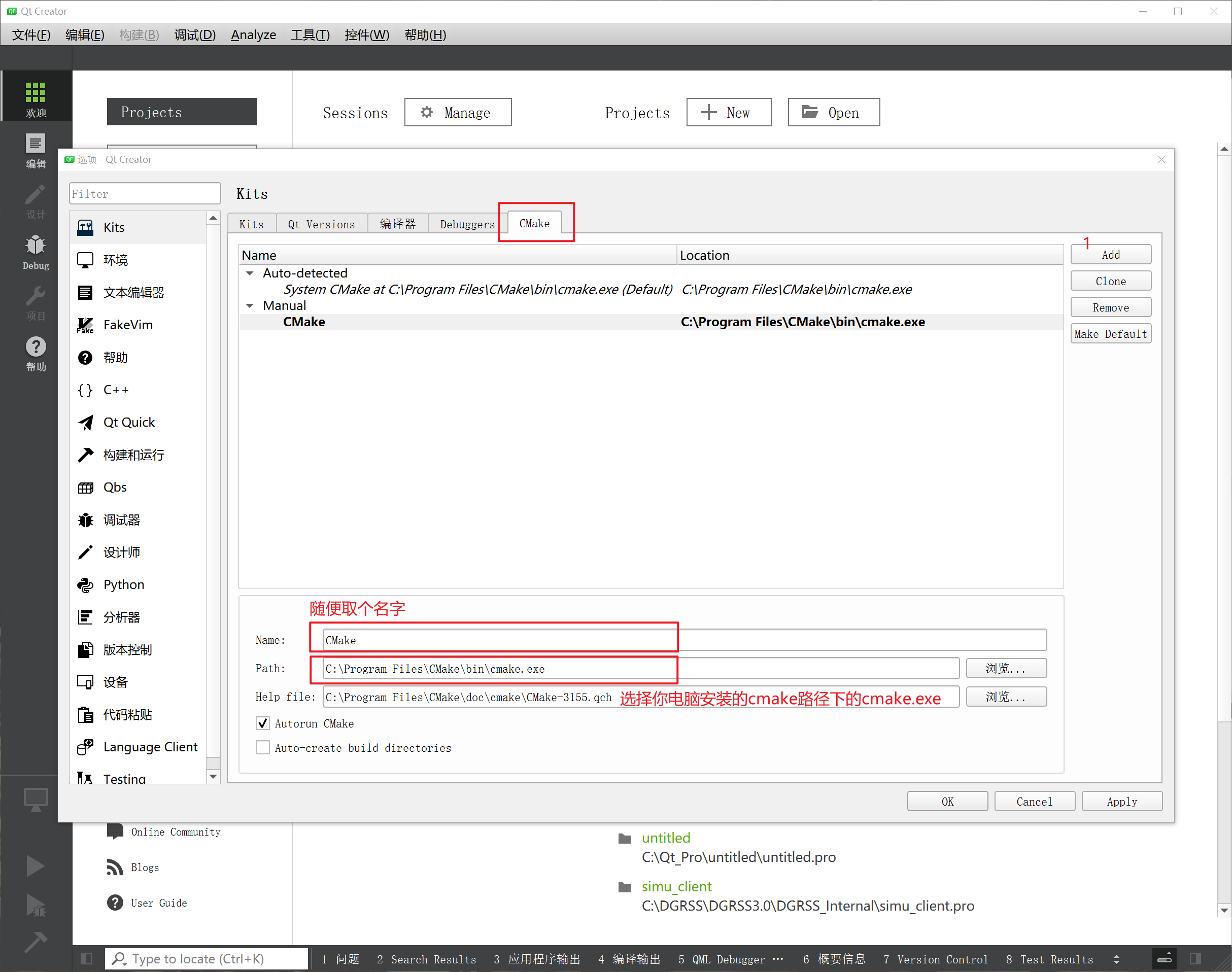
Task: Open the Analyze menu
Action: pos(253,34)
